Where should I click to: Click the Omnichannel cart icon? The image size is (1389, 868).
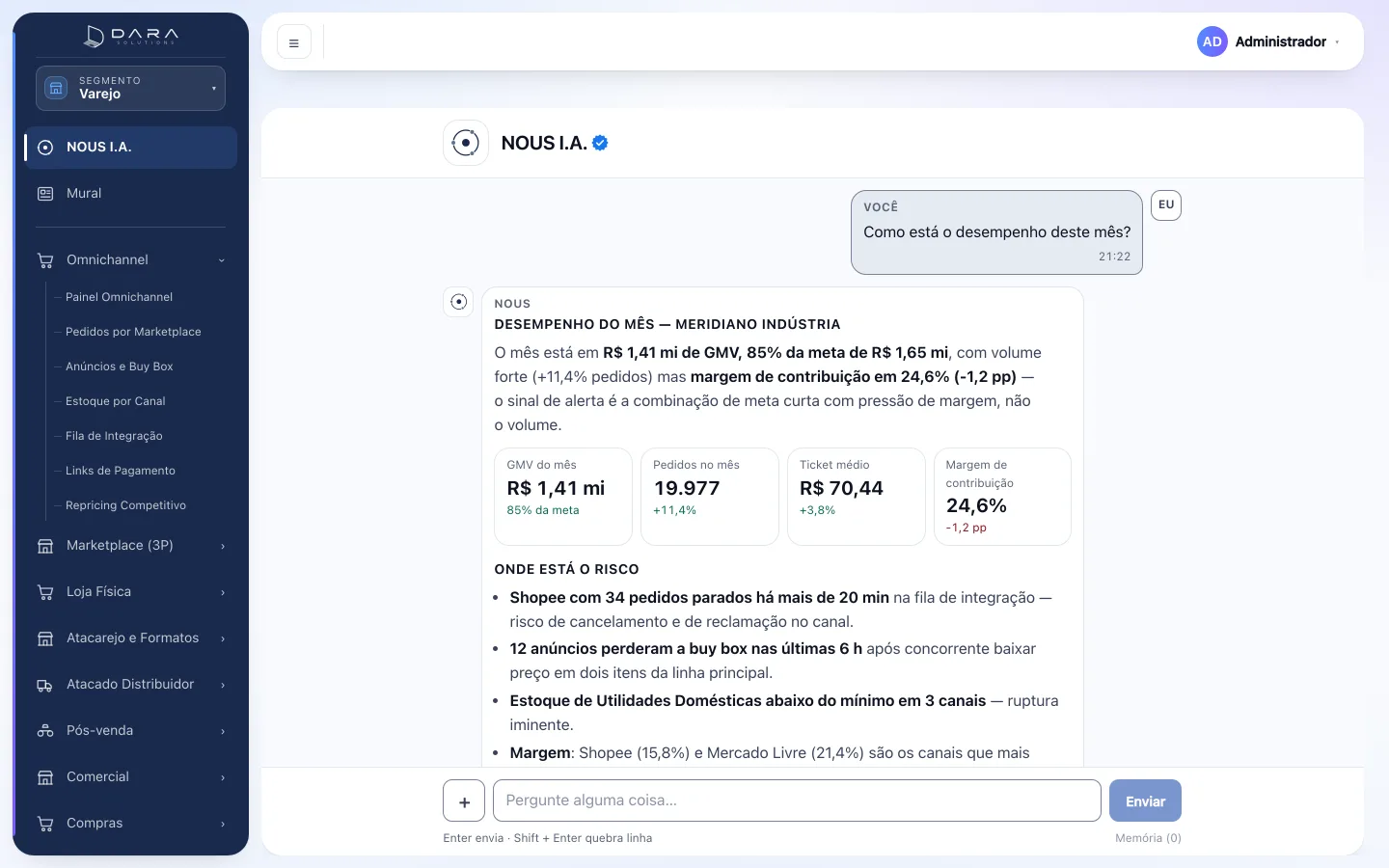click(45, 260)
